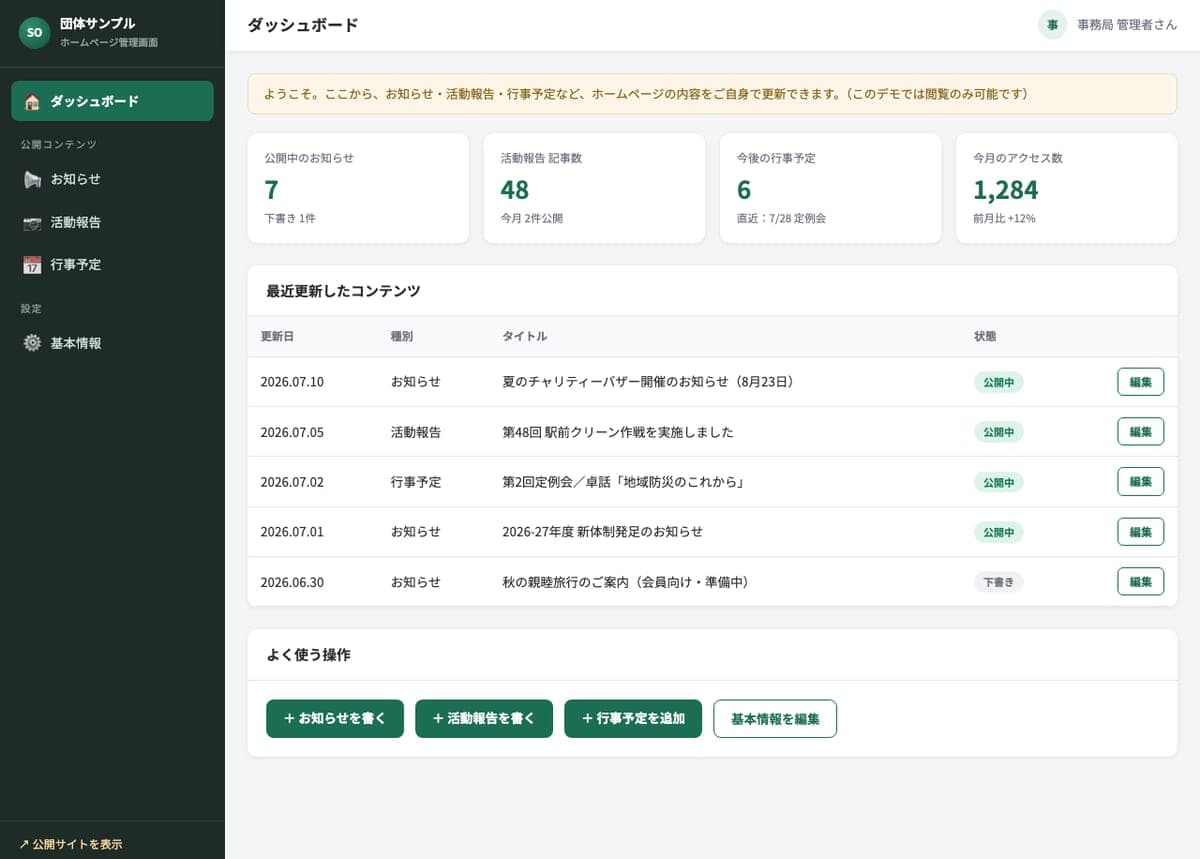This screenshot has height=859, width=1200.
Task: Click the megaphone icon beside お知らせ
Action: tap(32, 179)
